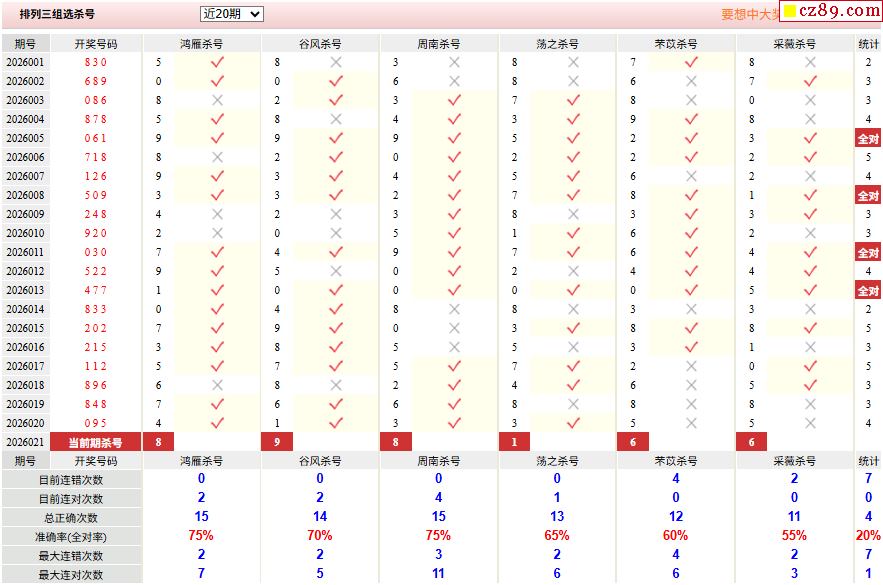This screenshot has height=585, width=883.
Task: Click the 全对 badge in row 2026005
Action: (868, 139)
